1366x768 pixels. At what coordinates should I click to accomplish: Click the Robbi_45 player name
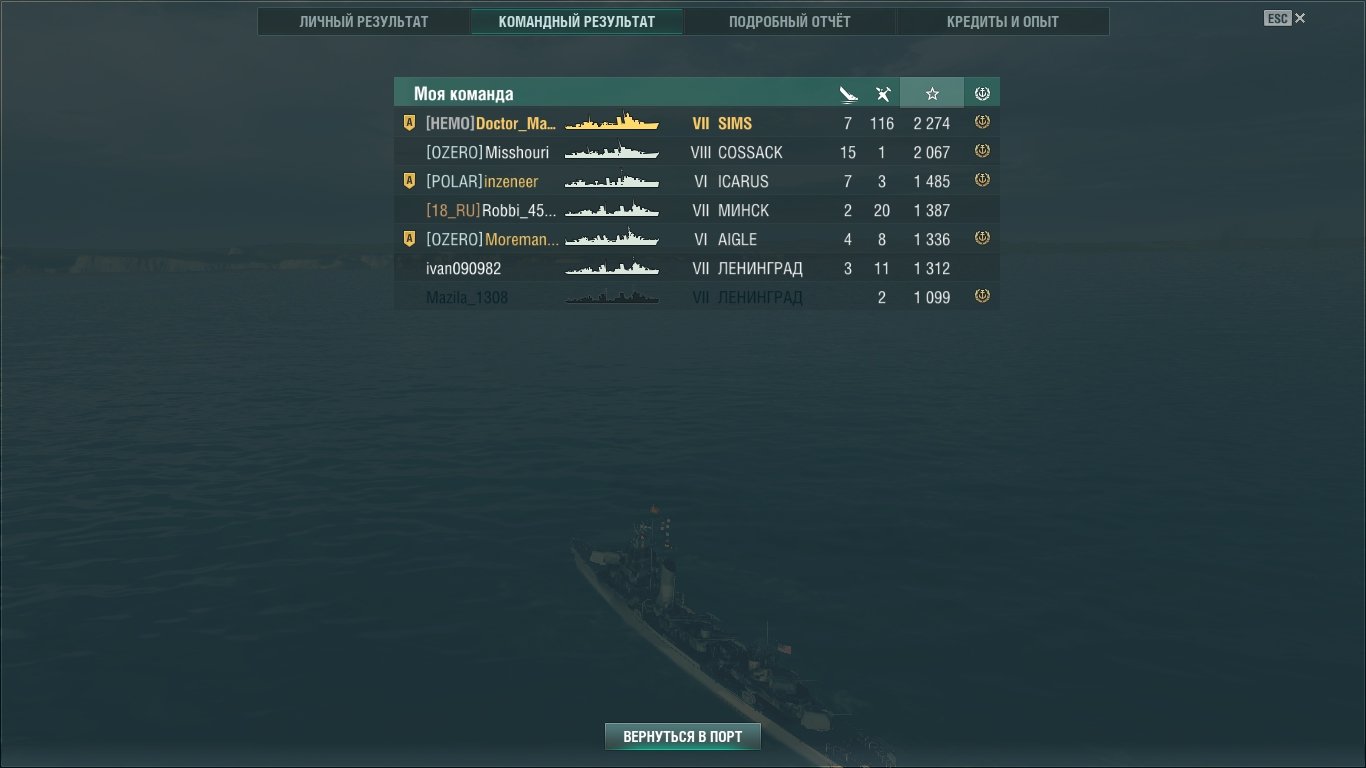pyautogui.click(x=519, y=211)
